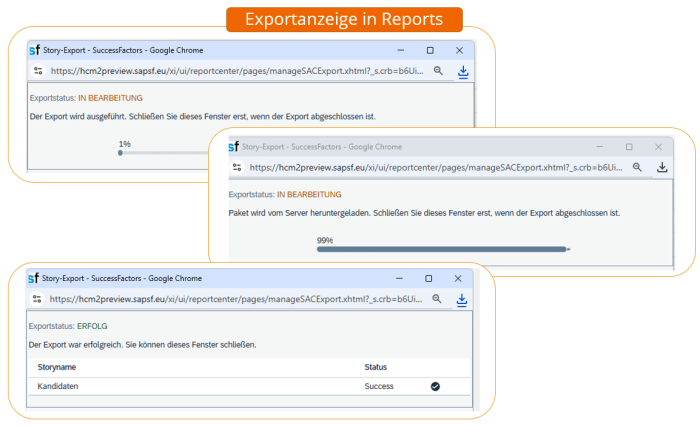
Task: Click the 1% percentage label
Action: [125, 144]
